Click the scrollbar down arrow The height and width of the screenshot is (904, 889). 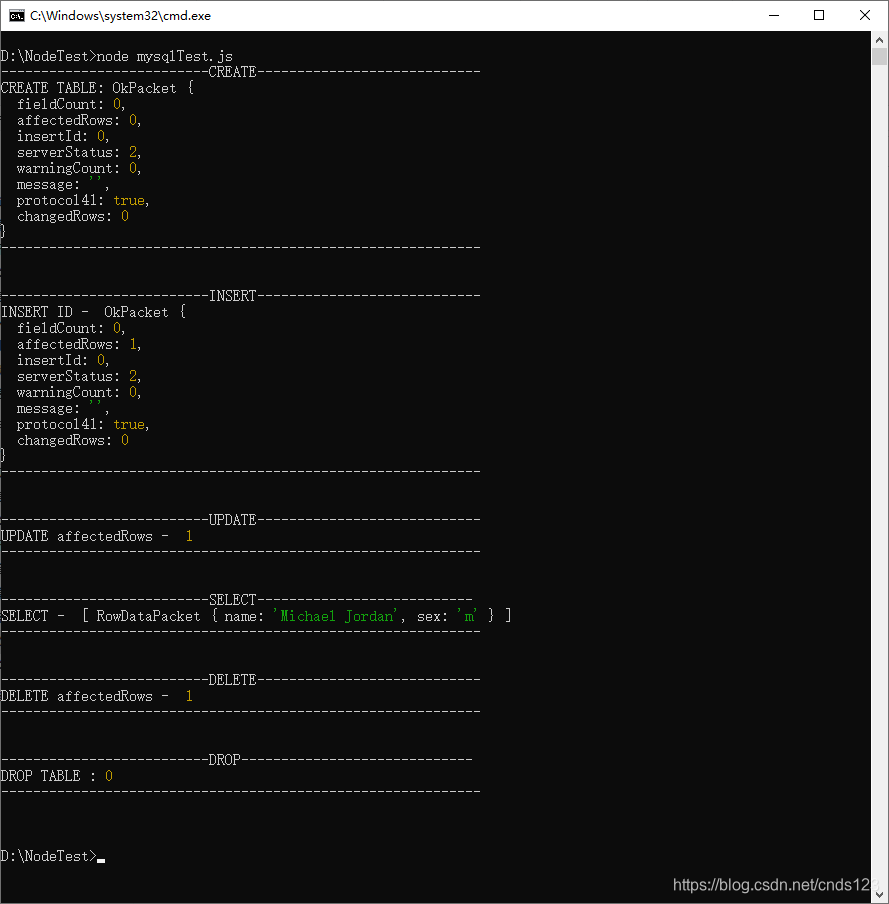pos(879,895)
